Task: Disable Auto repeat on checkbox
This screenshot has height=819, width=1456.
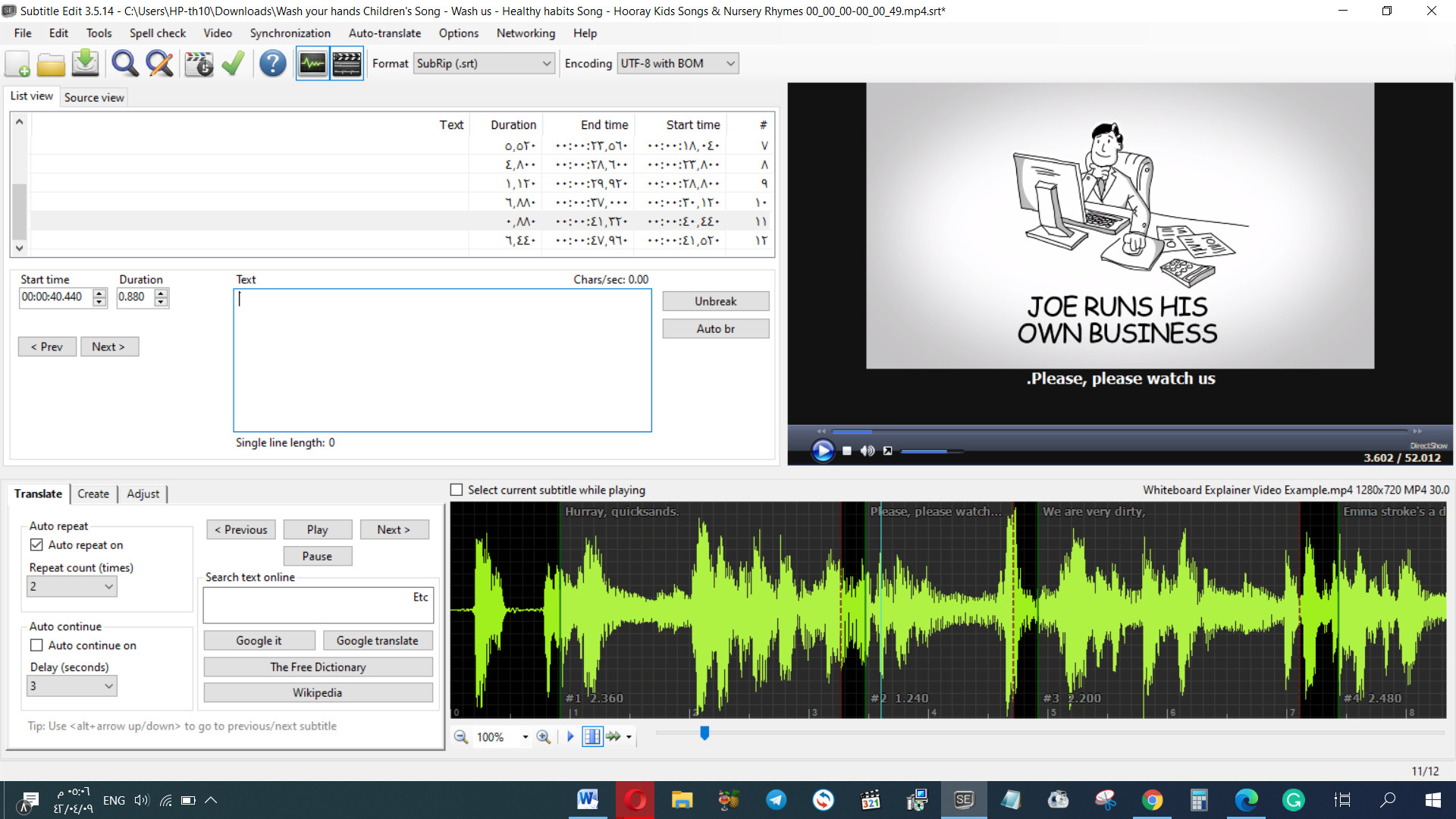Action: (36, 544)
